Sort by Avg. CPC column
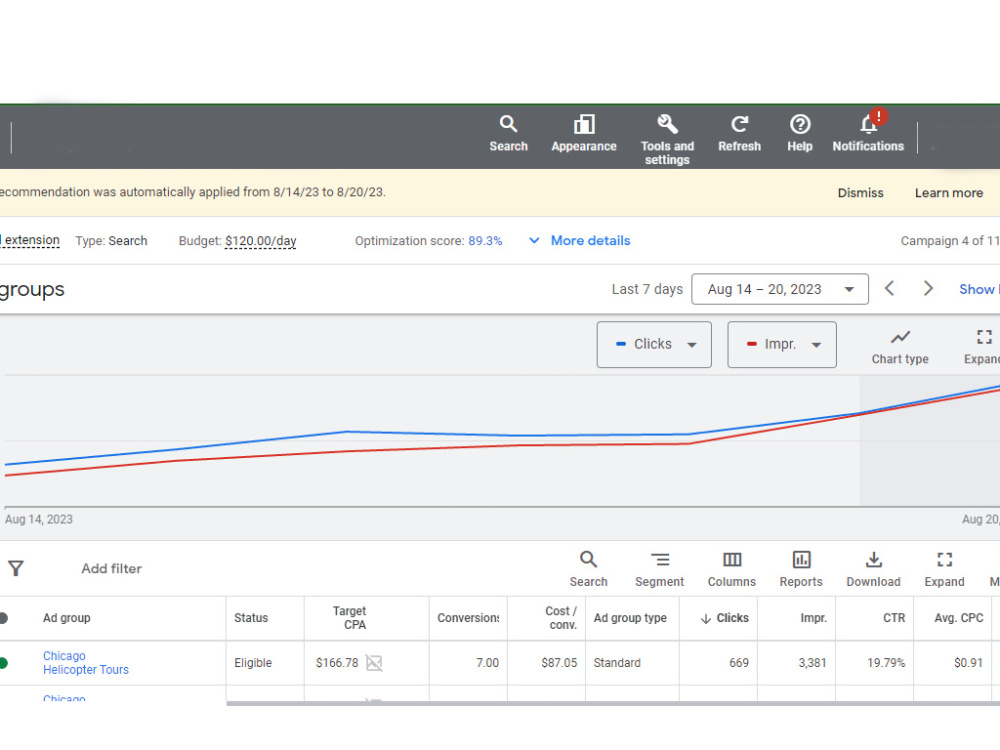This screenshot has height=750, width=1000. (959, 618)
